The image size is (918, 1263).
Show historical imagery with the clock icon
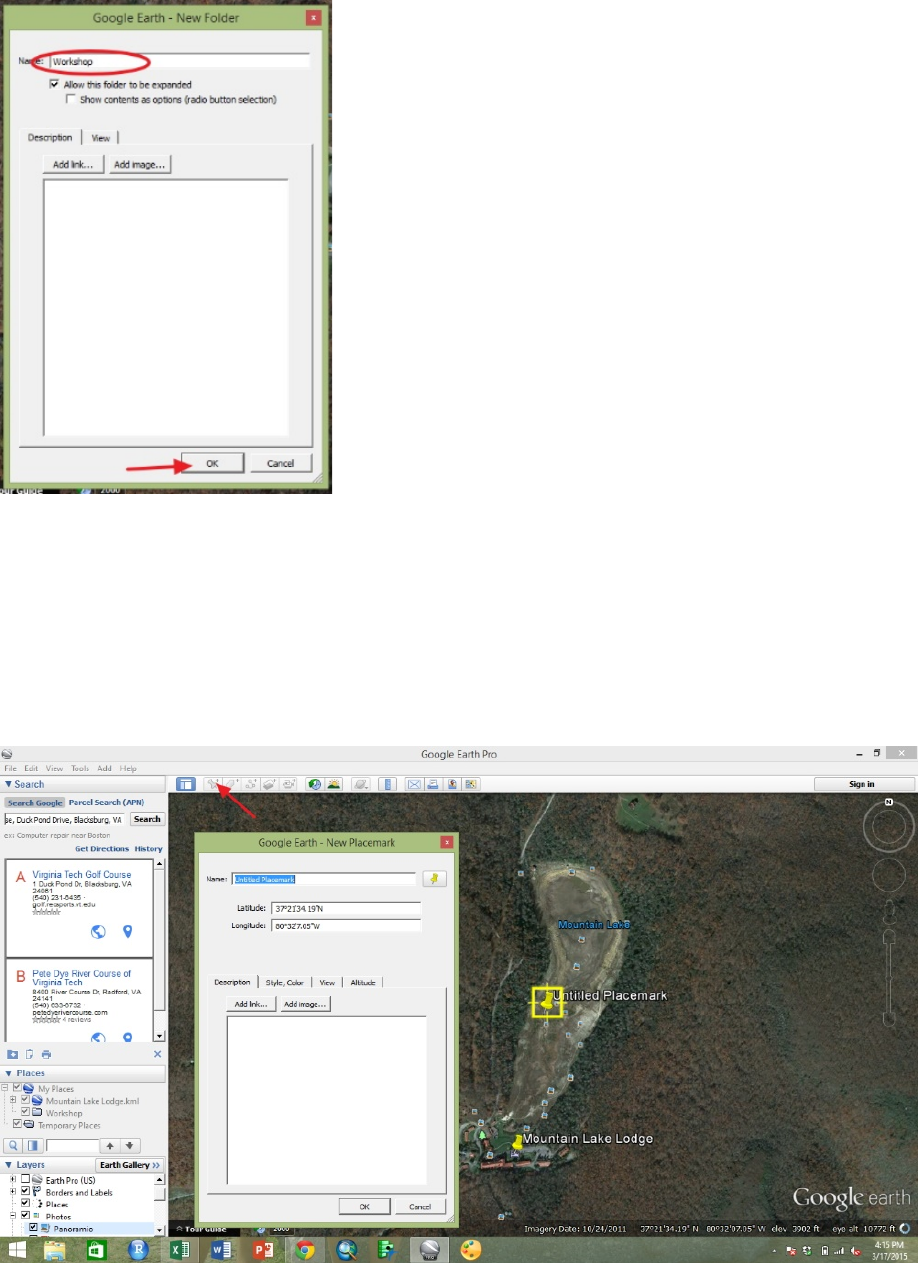click(314, 784)
